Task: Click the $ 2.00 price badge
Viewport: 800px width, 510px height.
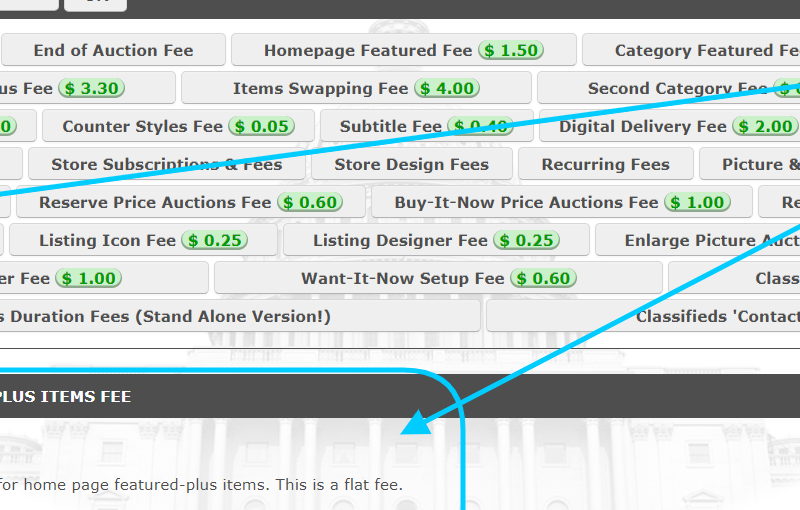Action: tap(765, 126)
